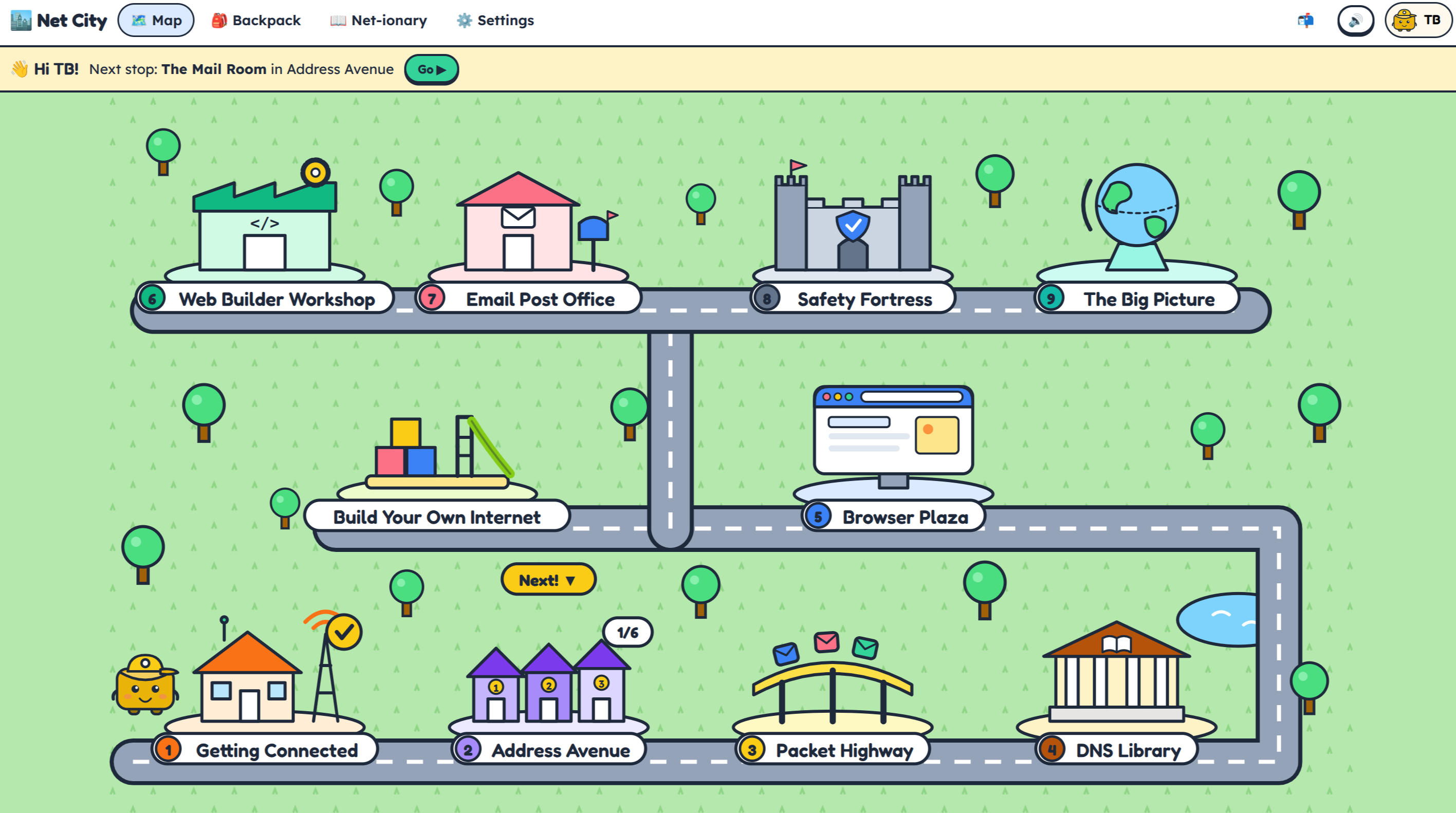1456x813 pixels.
Task: Click the yellow robot mascot on the map
Action: [x=146, y=685]
